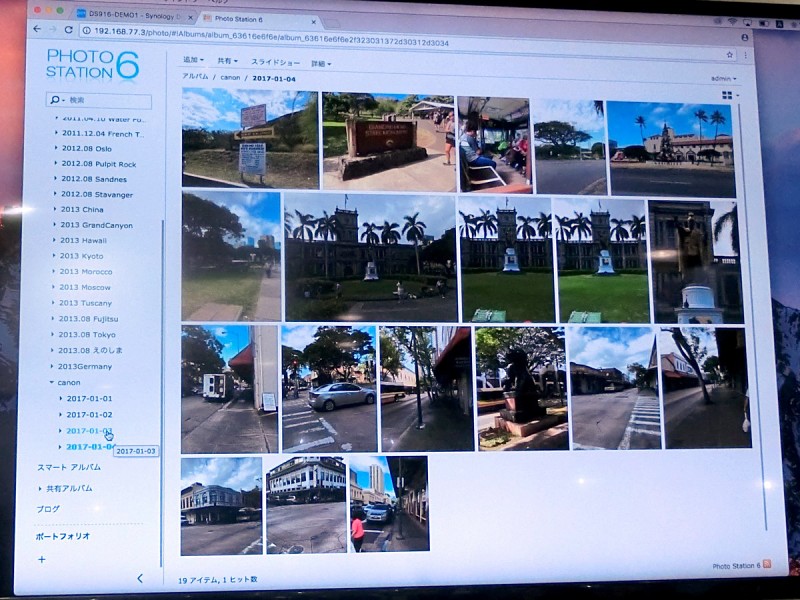Screen dimensions: 800x600
Task: Open the 共有 dropdown menu
Action: [x=228, y=61]
